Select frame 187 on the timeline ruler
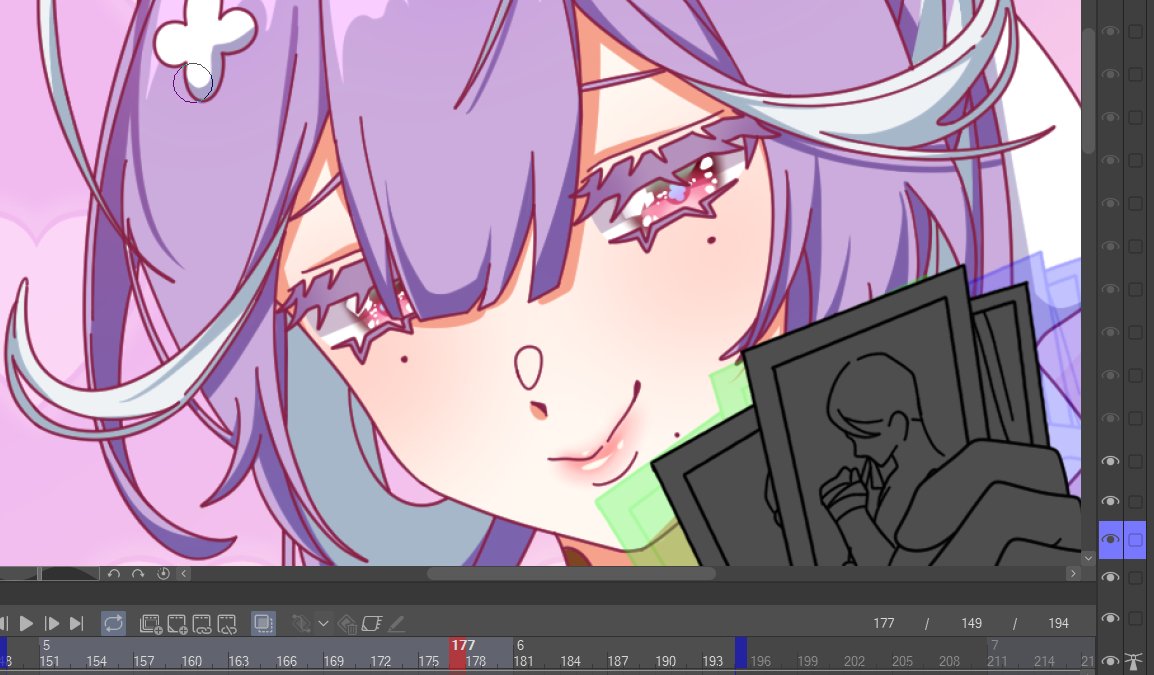Viewport: 1154px width, 675px height. coord(617,661)
